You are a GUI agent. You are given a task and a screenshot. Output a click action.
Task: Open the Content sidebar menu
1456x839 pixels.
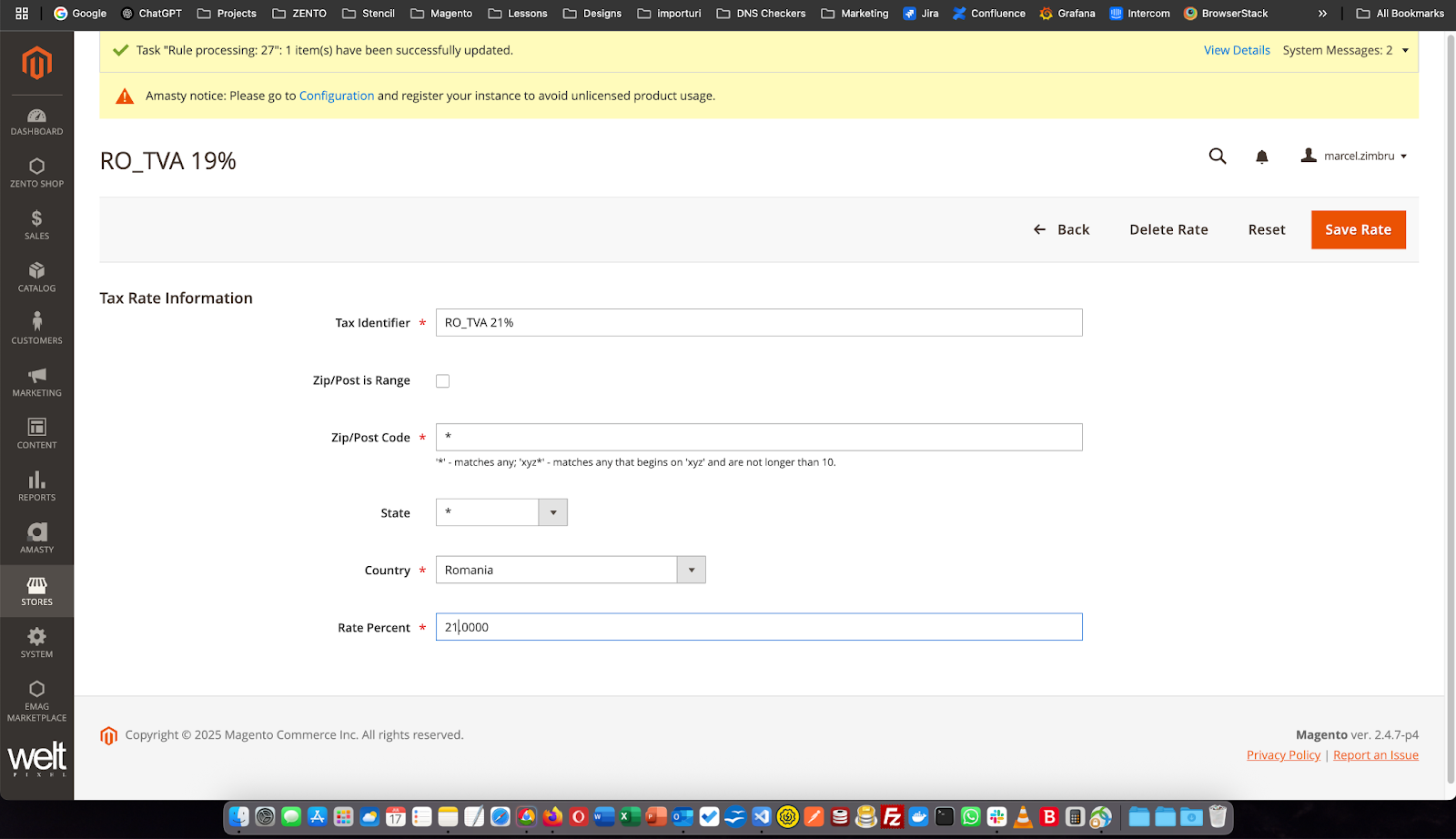pyautogui.click(x=36, y=435)
